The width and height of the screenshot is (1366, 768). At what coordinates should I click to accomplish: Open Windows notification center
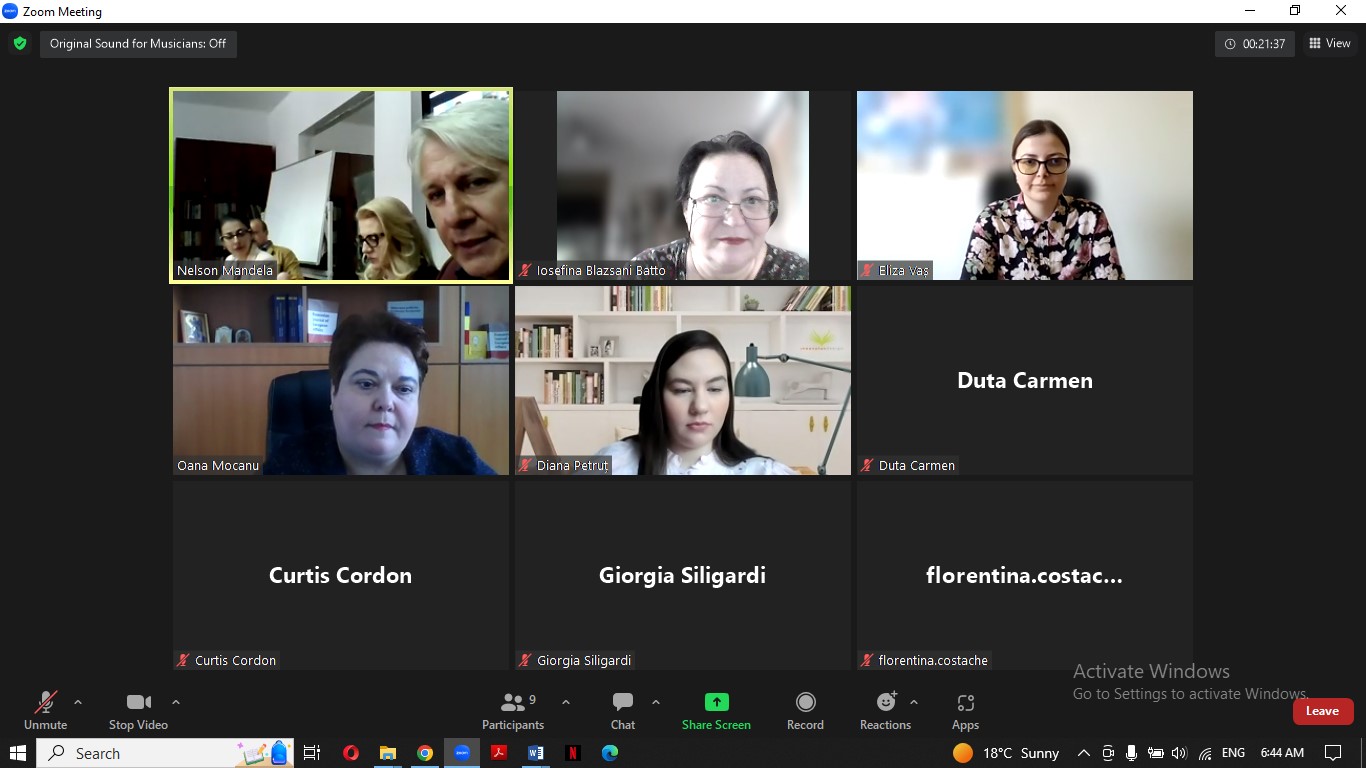click(x=1333, y=753)
